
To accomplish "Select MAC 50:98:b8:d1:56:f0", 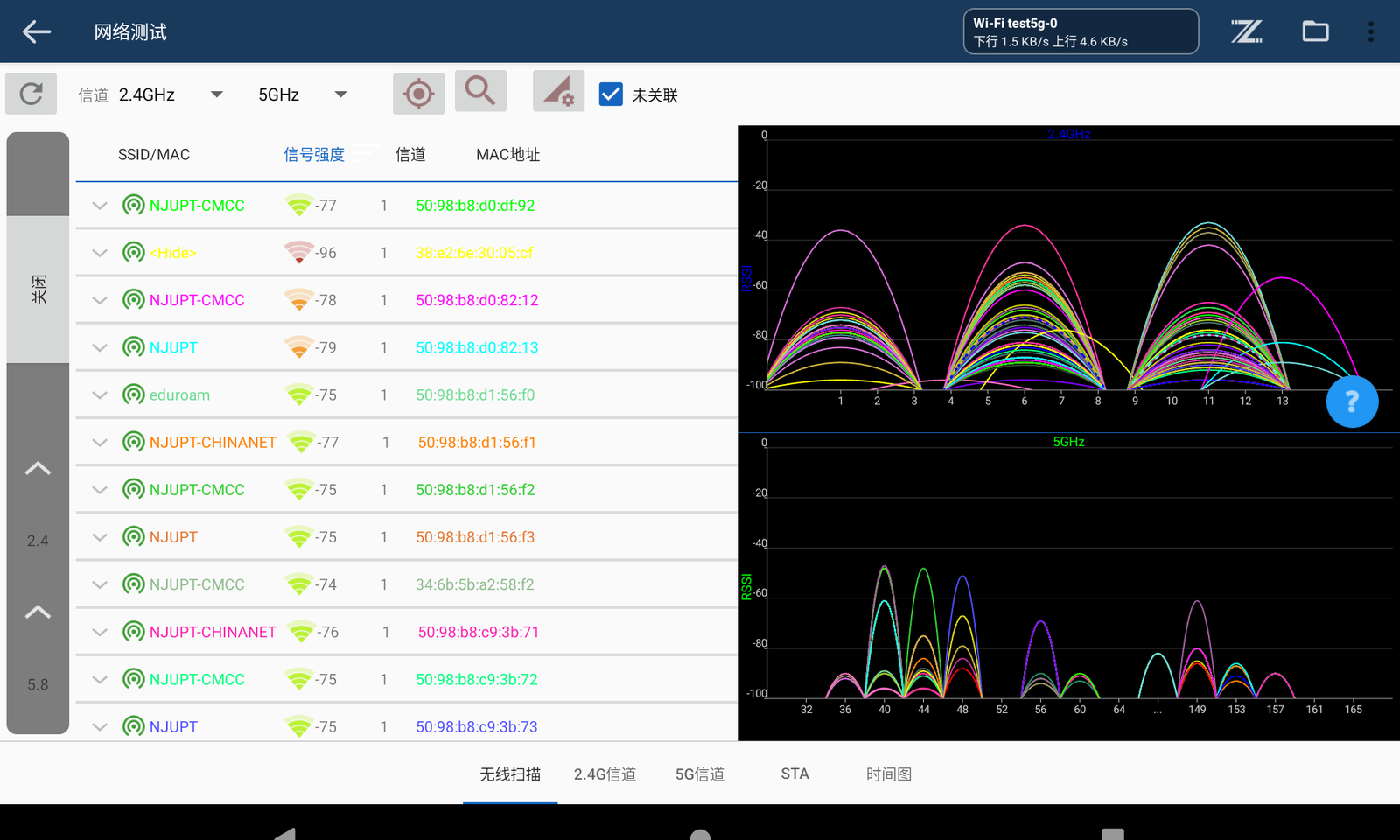I will pos(475,395).
